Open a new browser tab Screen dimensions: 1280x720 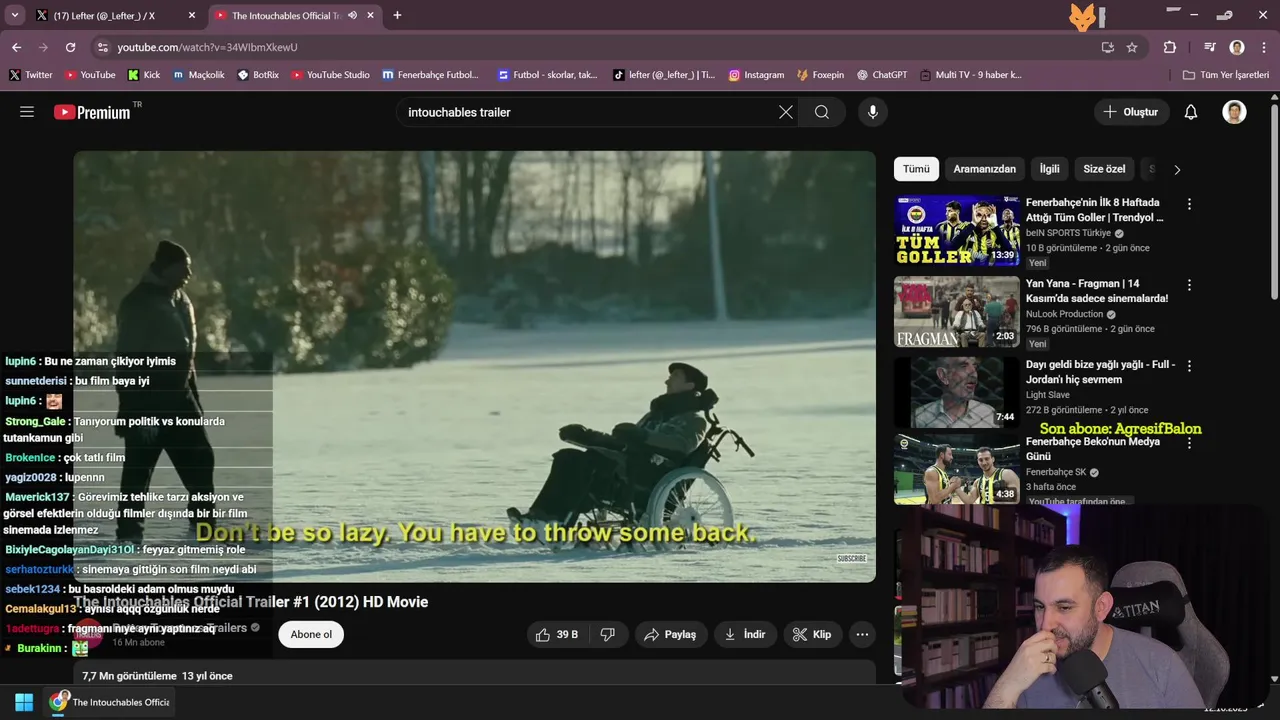(397, 15)
